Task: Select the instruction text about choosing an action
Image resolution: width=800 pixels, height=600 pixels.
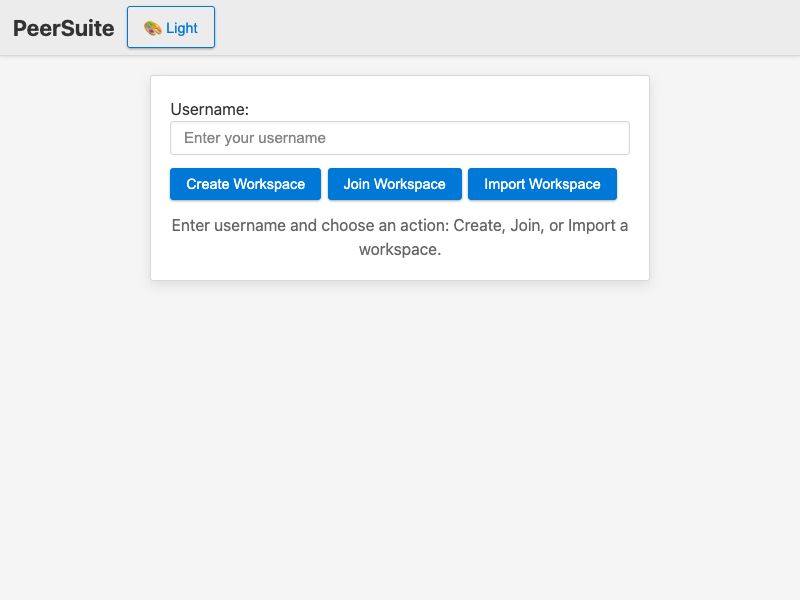Action: [400, 237]
